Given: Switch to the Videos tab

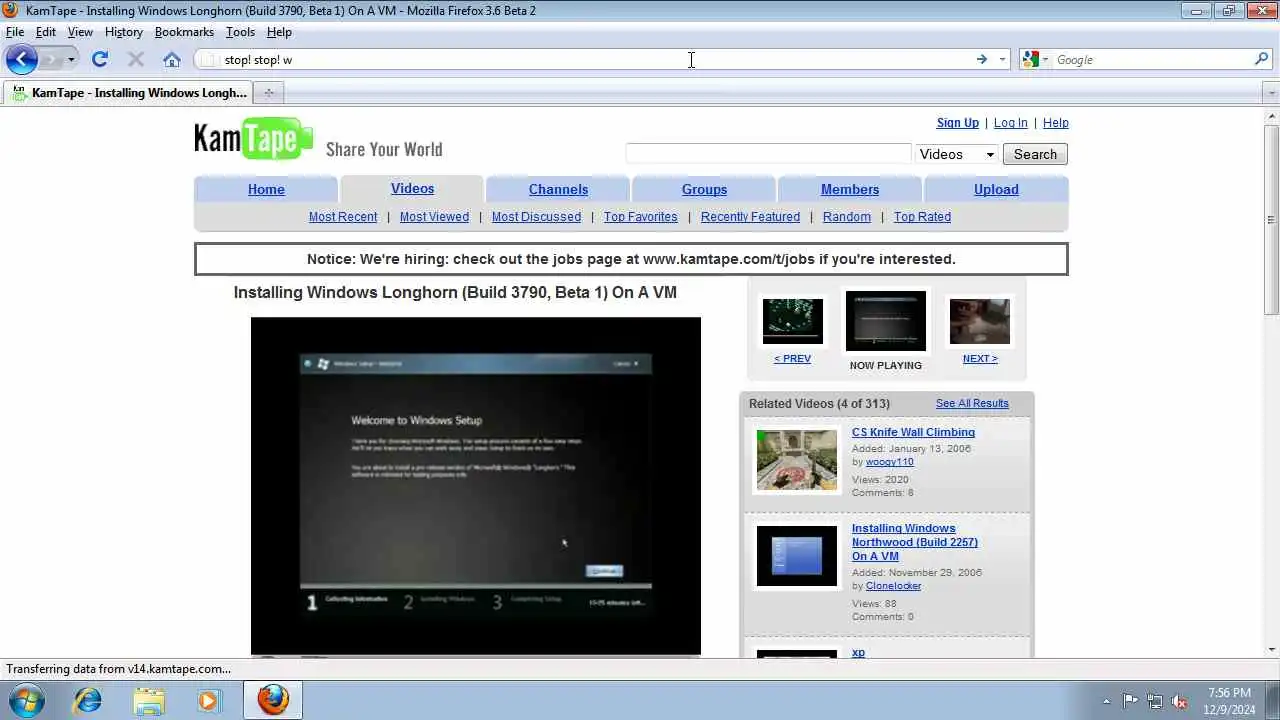Looking at the screenshot, I should click(x=412, y=188).
